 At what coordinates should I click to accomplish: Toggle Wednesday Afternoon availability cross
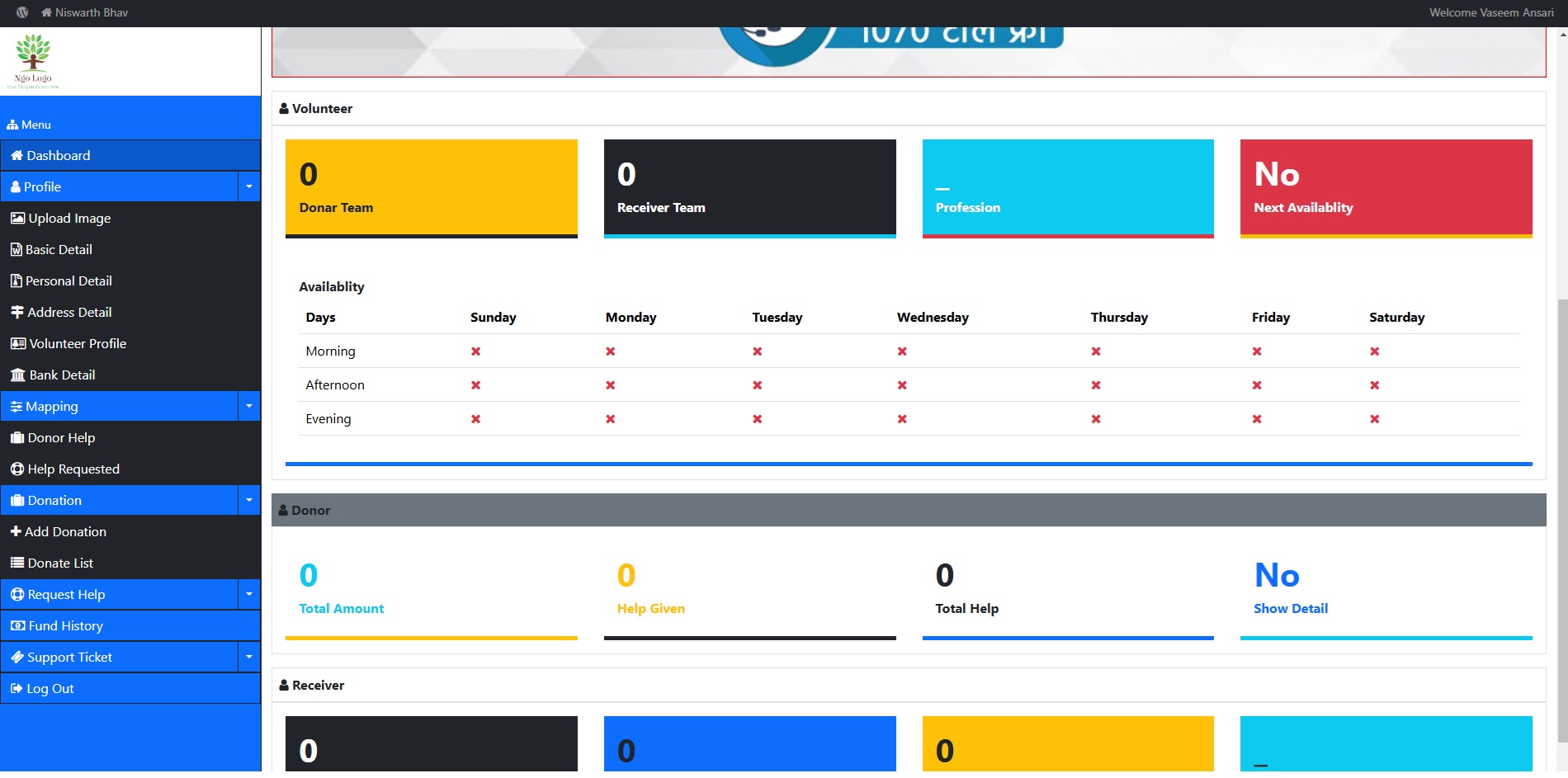click(x=902, y=385)
